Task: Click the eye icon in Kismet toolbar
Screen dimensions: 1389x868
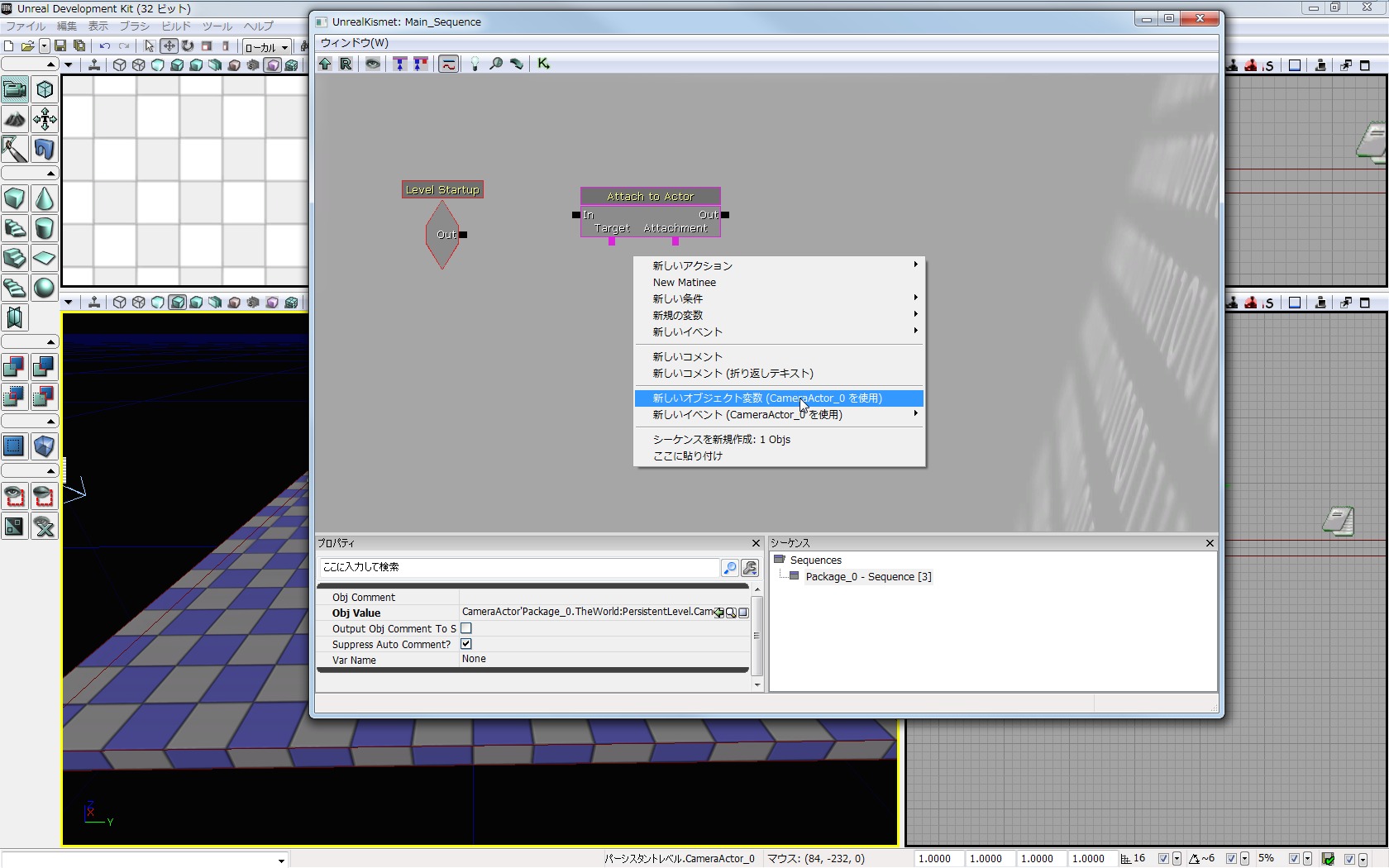Action: [x=373, y=64]
